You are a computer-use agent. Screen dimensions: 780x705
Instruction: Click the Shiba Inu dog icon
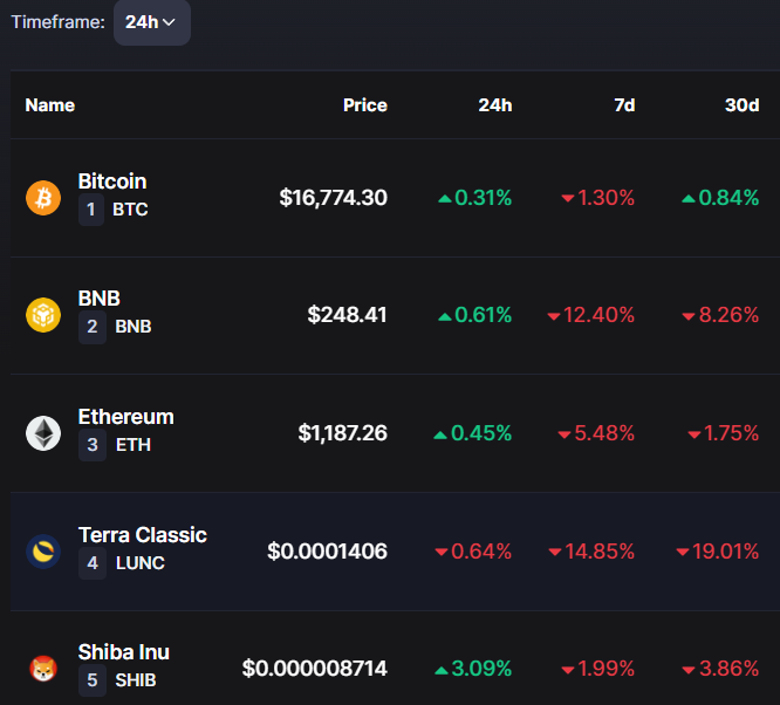tap(43, 668)
